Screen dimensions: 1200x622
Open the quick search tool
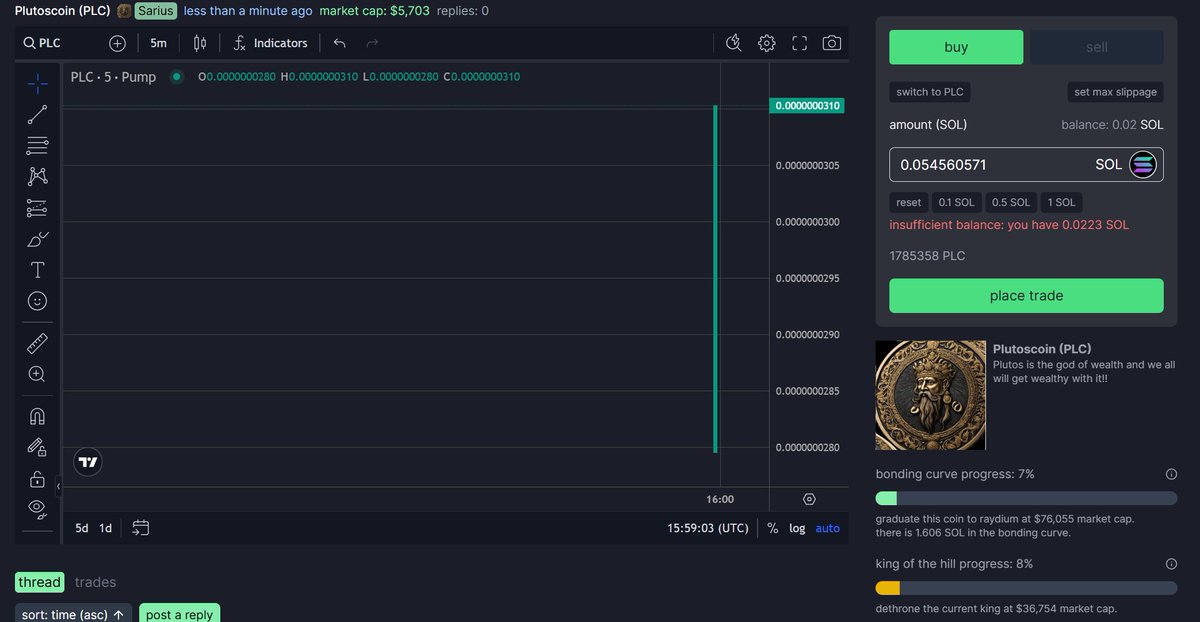click(x=734, y=43)
